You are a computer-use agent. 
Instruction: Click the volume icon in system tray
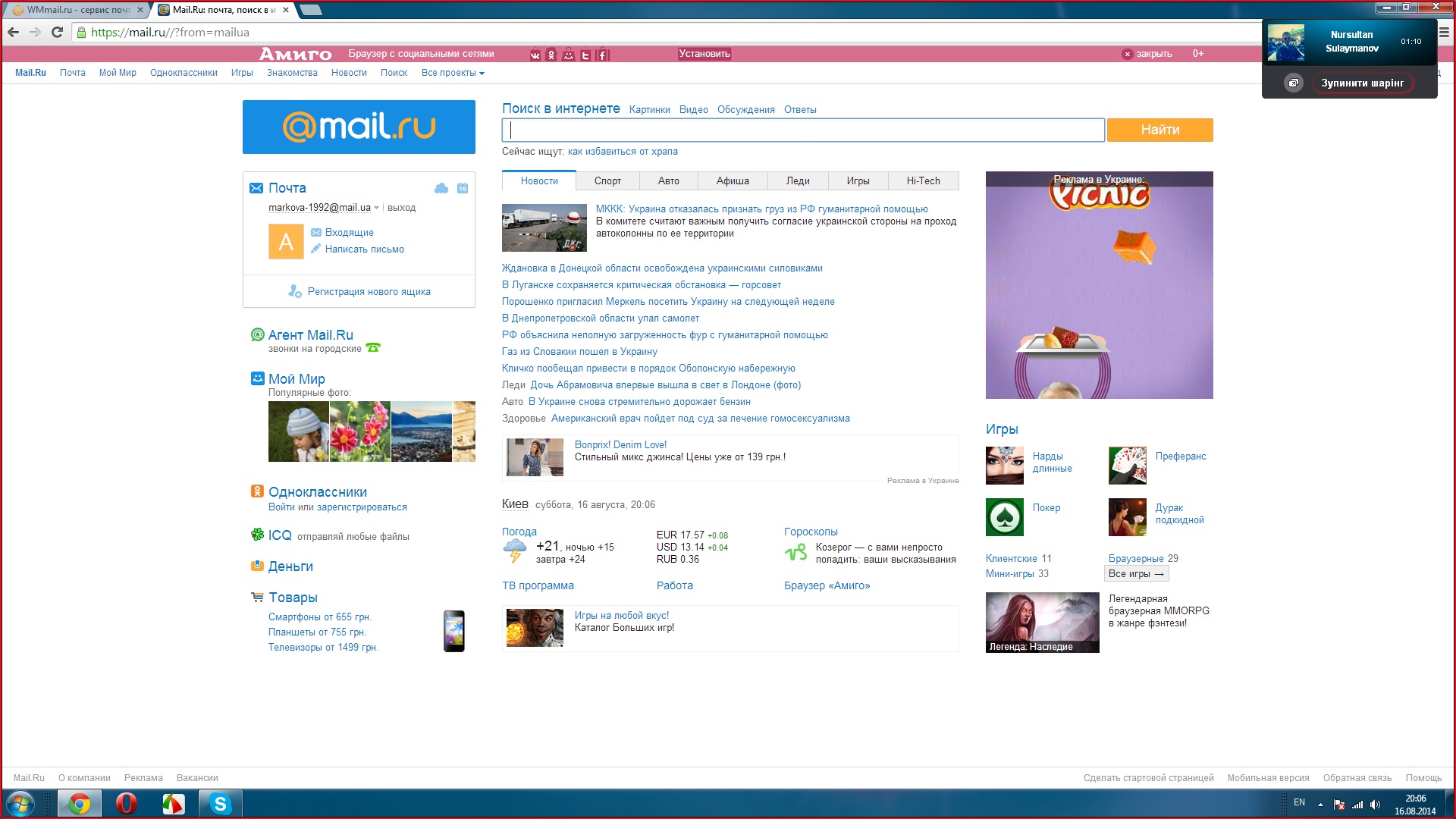[1375, 805]
